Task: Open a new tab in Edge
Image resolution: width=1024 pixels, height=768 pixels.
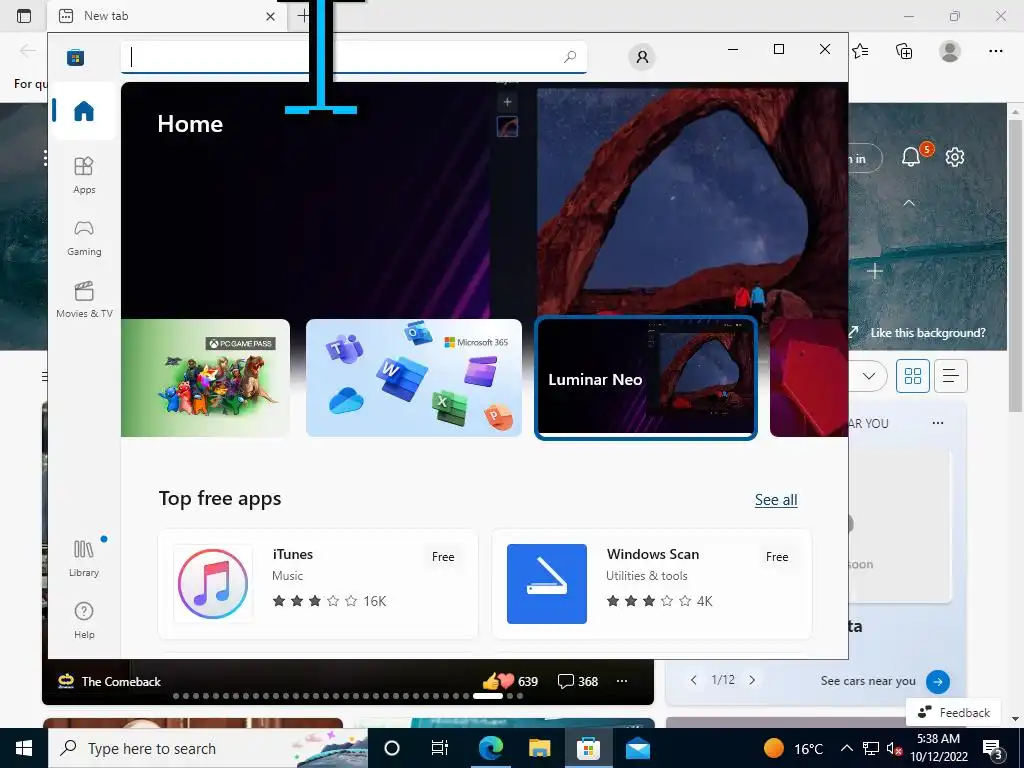Action: tap(303, 16)
